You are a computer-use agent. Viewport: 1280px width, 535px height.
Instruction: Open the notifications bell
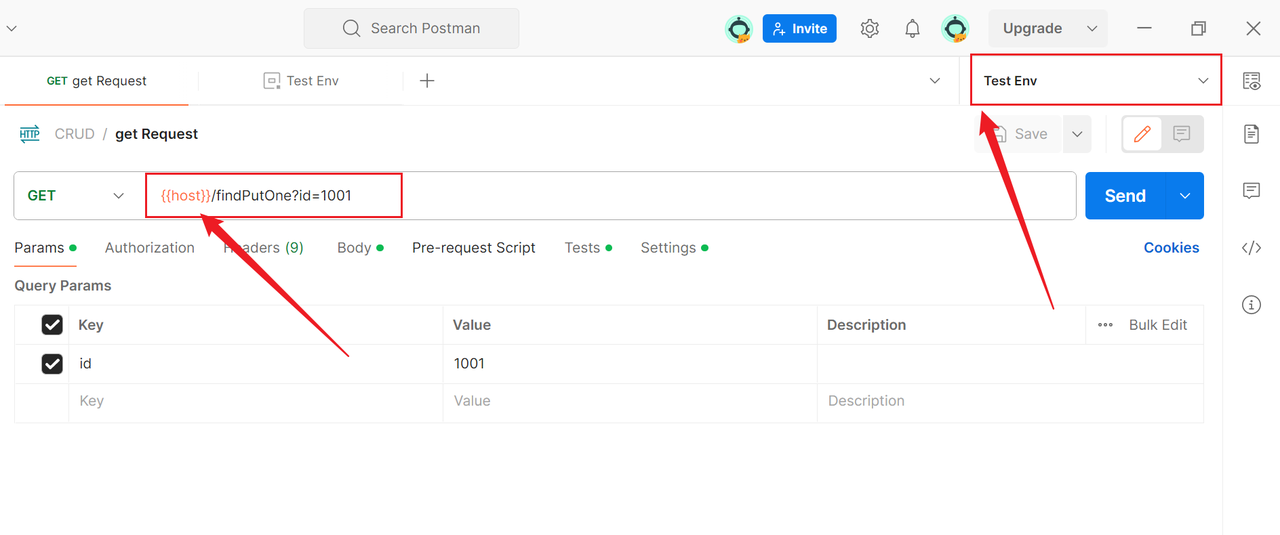pyautogui.click(x=912, y=29)
